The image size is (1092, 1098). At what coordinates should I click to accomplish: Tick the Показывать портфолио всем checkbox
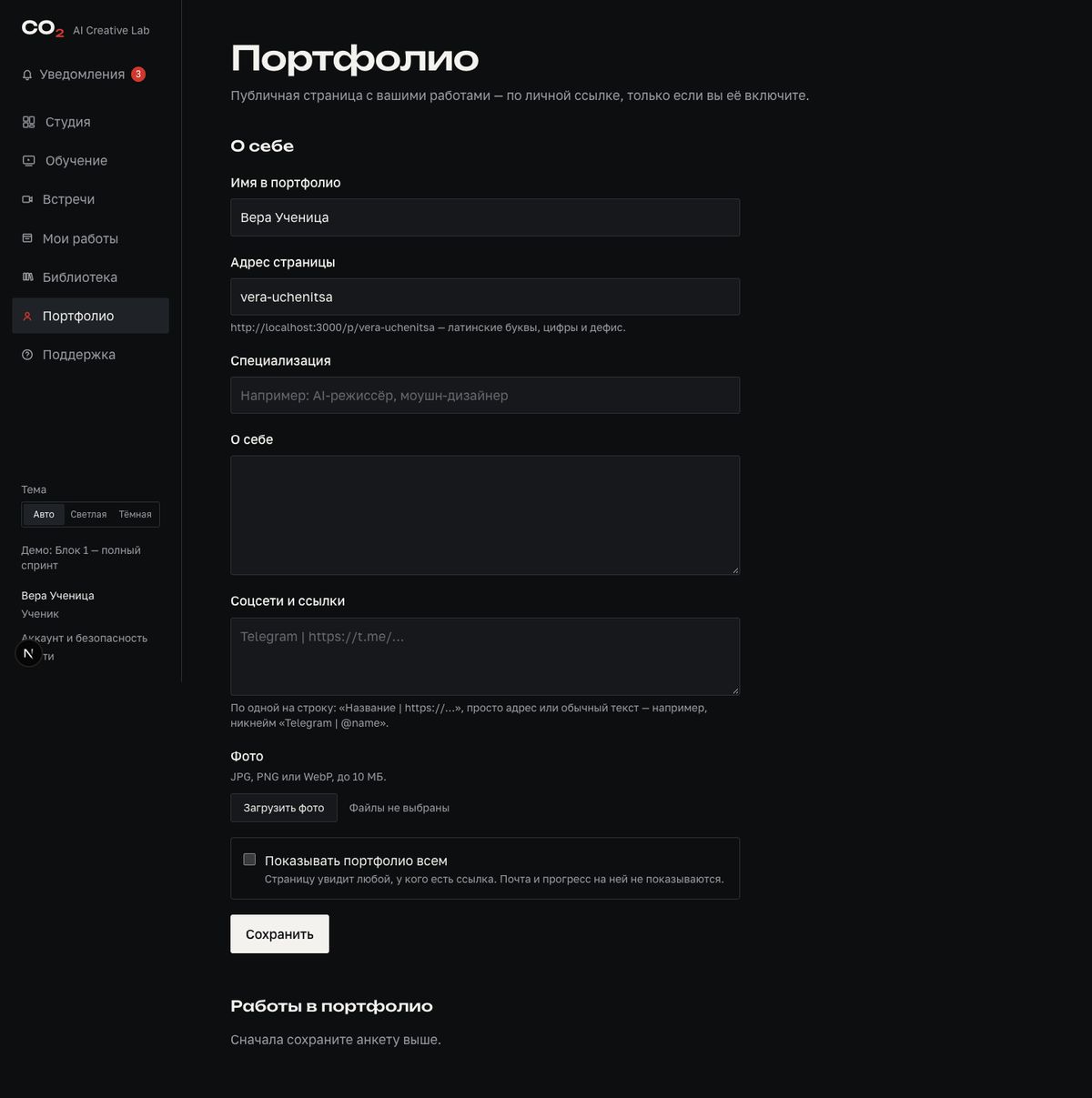point(249,860)
